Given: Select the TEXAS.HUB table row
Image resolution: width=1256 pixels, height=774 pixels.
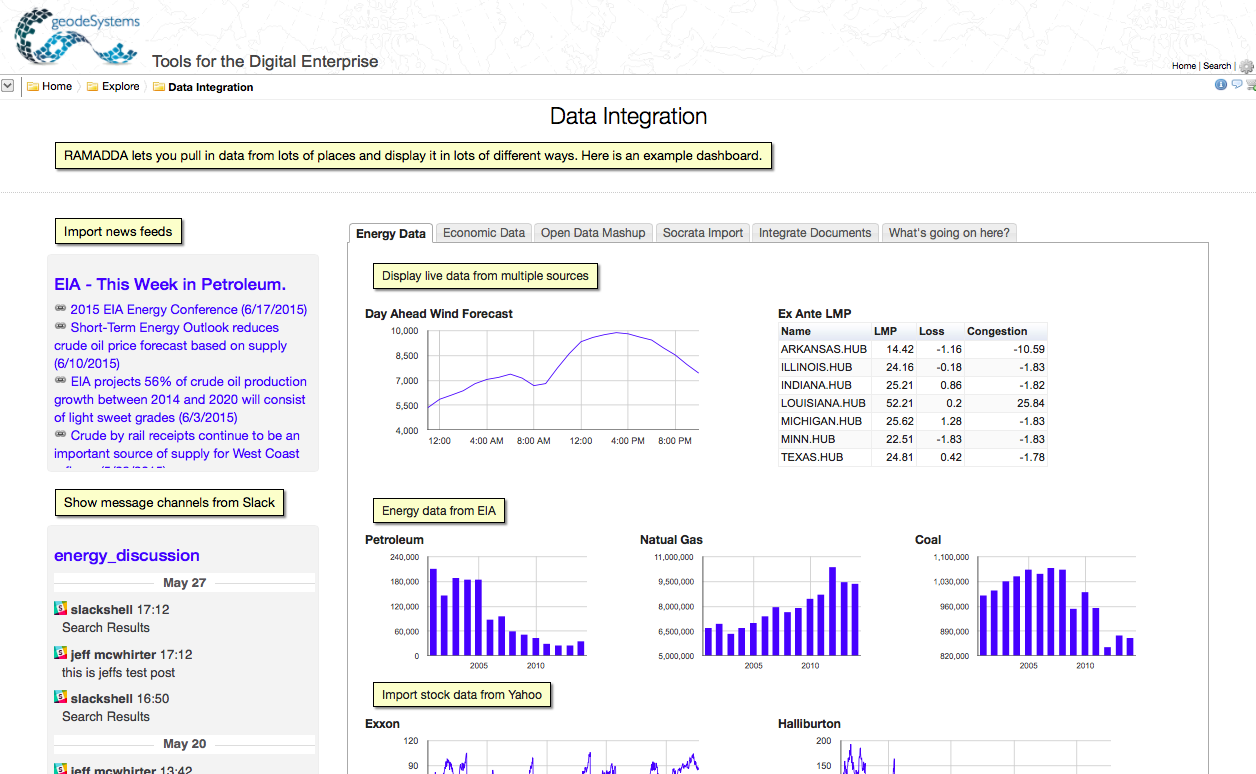Looking at the screenshot, I should point(913,457).
